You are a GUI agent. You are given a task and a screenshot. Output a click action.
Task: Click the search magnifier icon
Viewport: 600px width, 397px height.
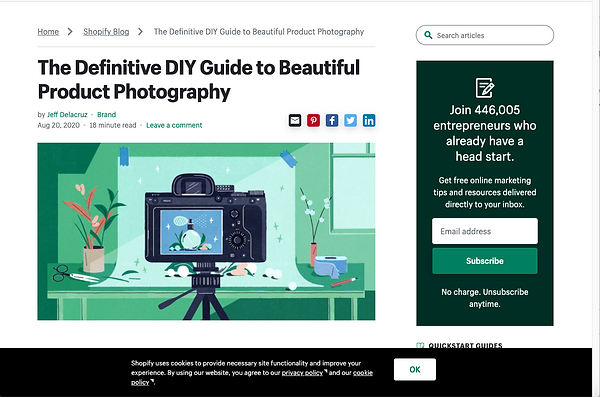click(x=428, y=35)
